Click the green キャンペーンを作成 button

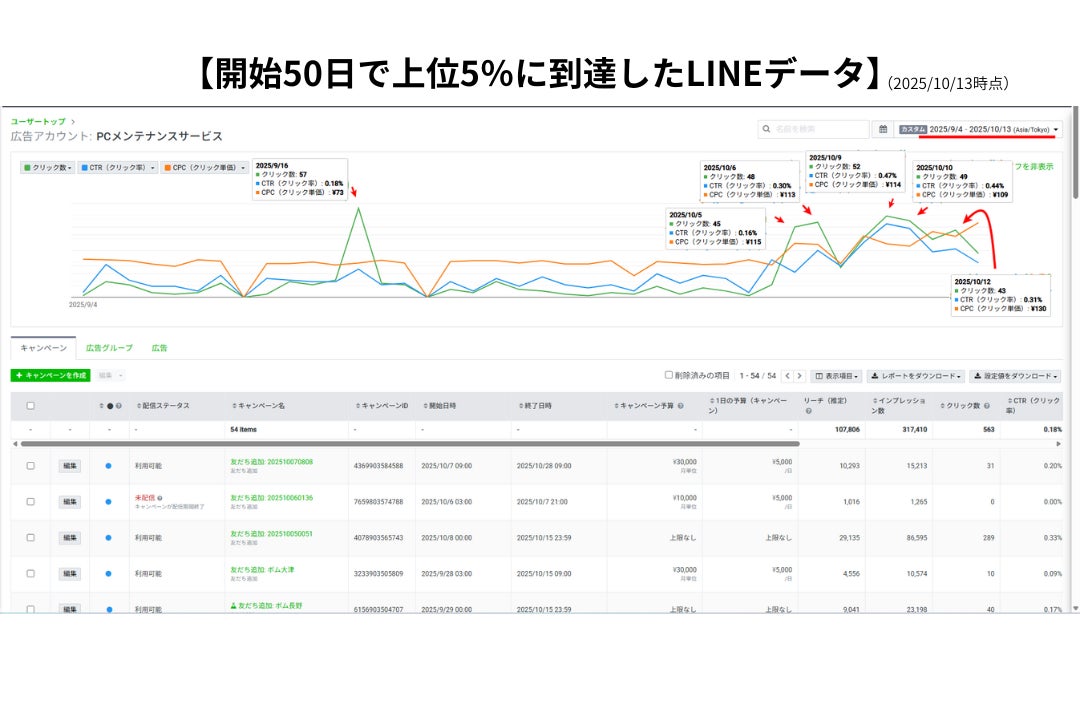(50, 375)
